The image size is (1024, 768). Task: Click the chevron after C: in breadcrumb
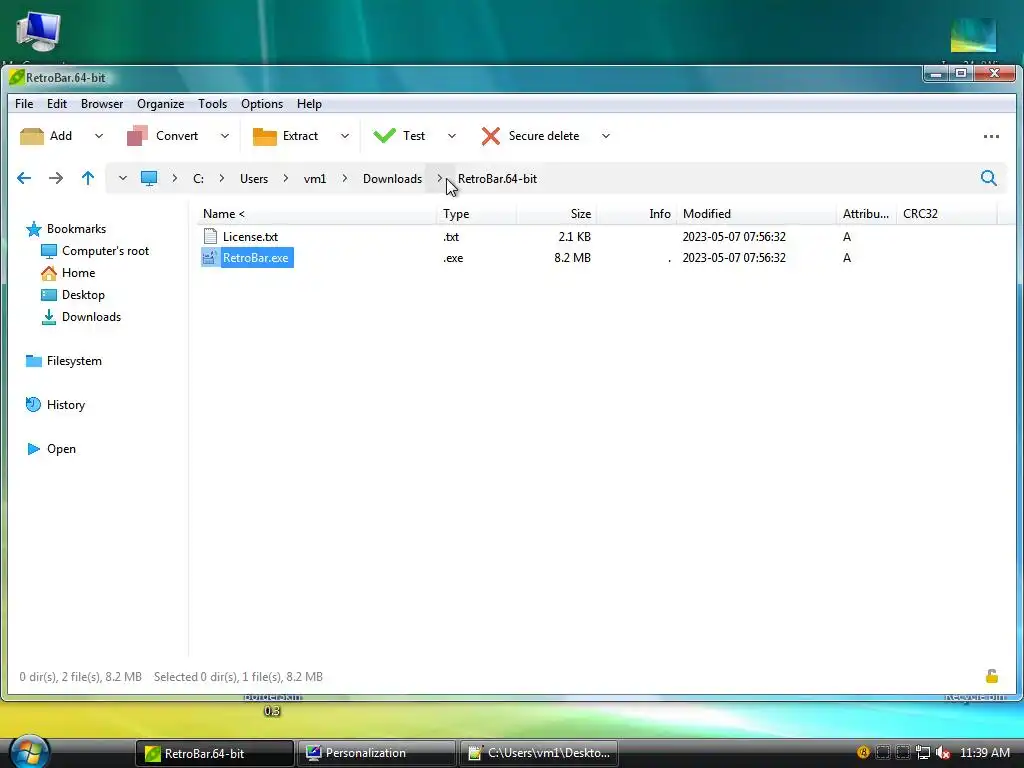pyautogui.click(x=222, y=178)
